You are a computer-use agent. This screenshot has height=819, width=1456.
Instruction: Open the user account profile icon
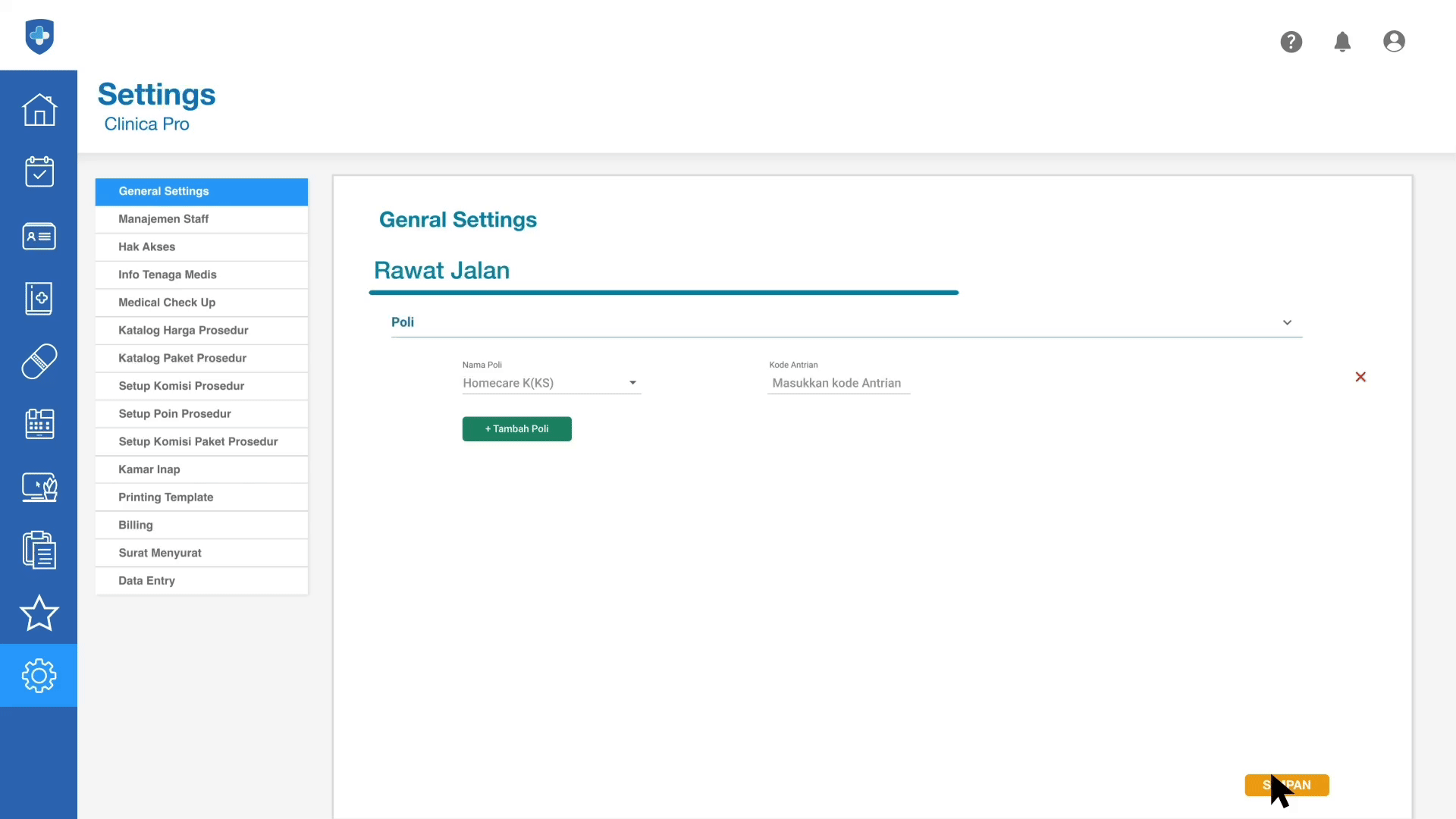coord(1394,42)
